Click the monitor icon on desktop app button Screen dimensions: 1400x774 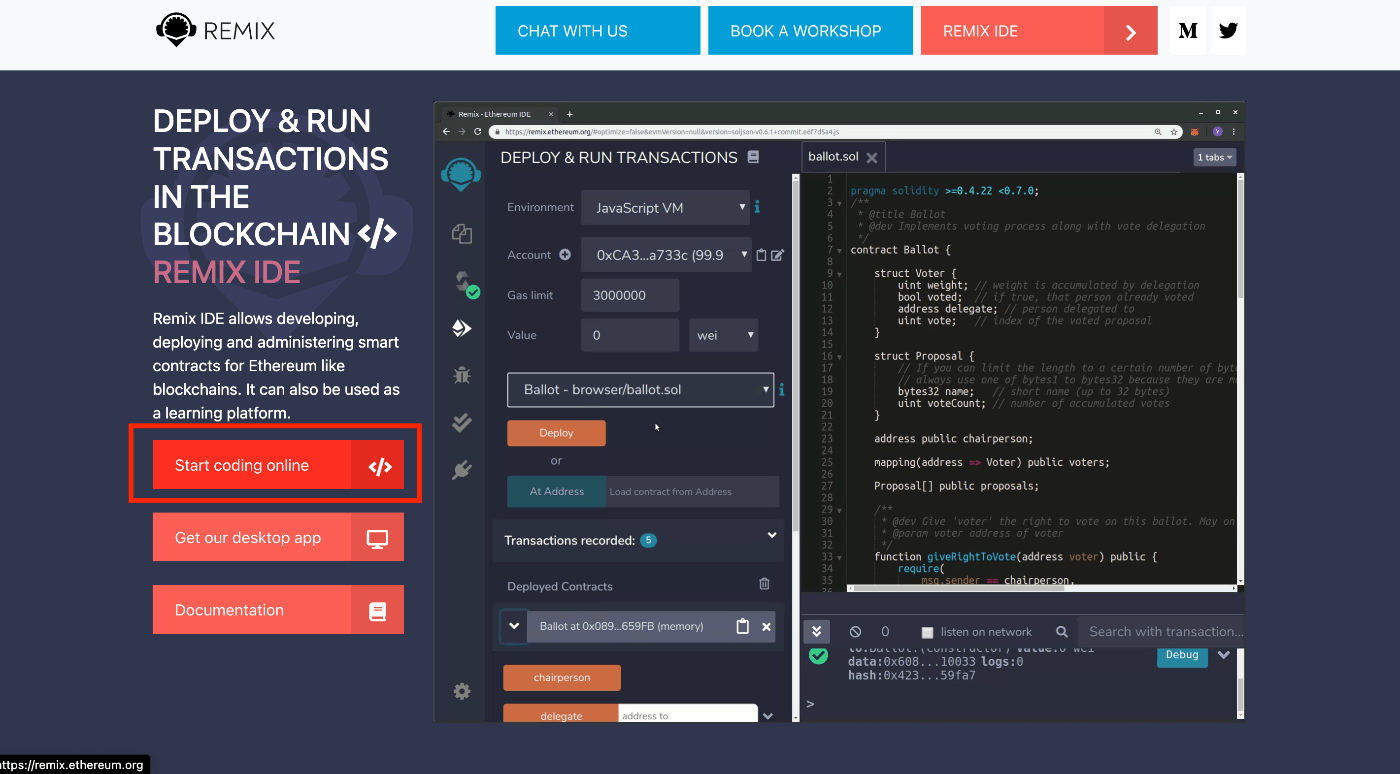[377, 538]
